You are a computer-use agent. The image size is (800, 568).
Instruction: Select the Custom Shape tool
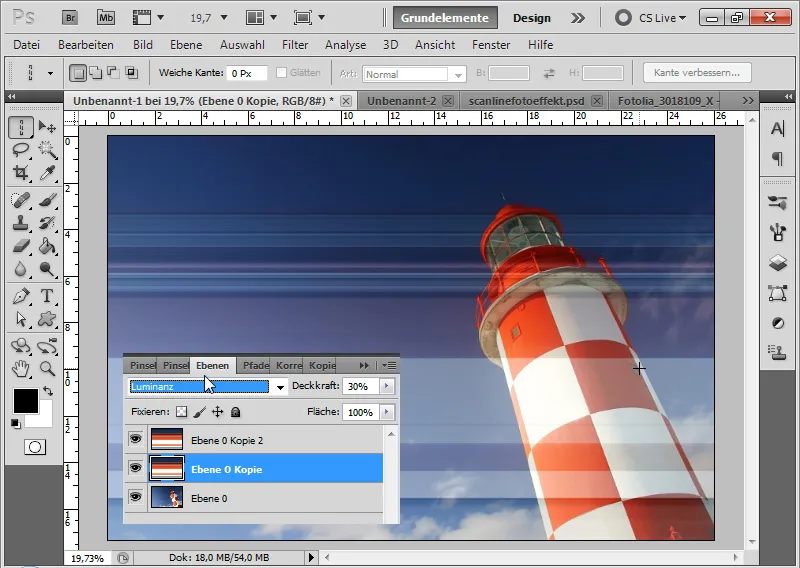coord(47,319)
